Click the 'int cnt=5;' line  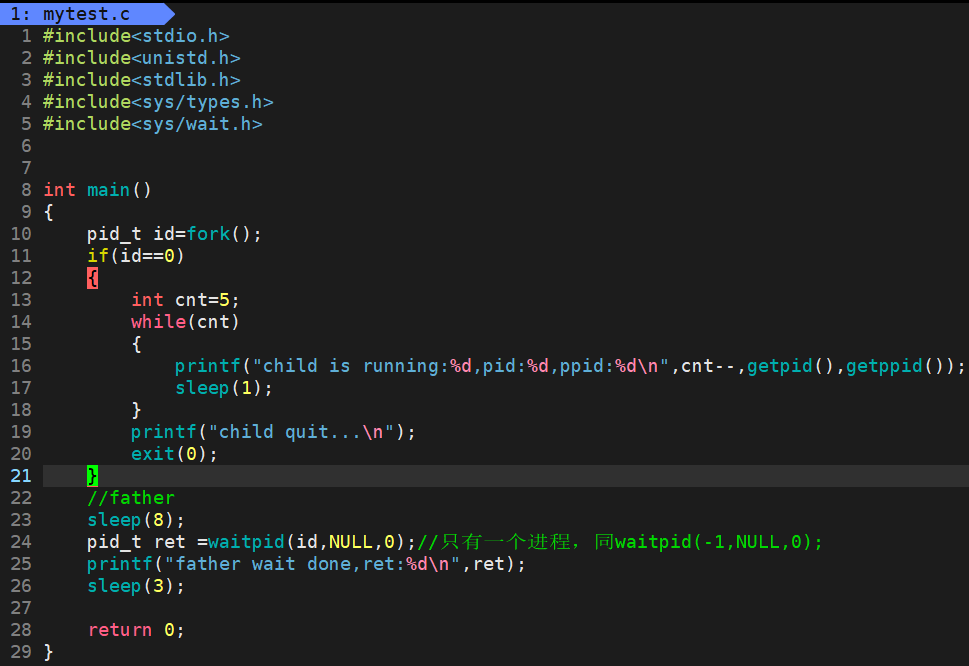click(x=185, y=300)
